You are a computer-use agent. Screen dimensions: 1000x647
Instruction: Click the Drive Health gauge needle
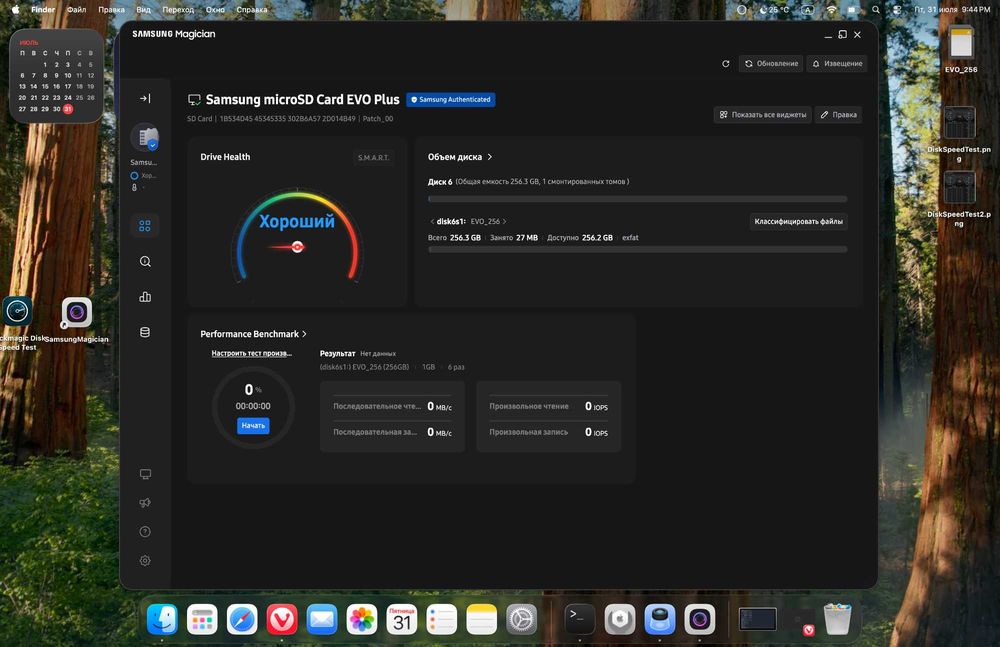(284, 247)
